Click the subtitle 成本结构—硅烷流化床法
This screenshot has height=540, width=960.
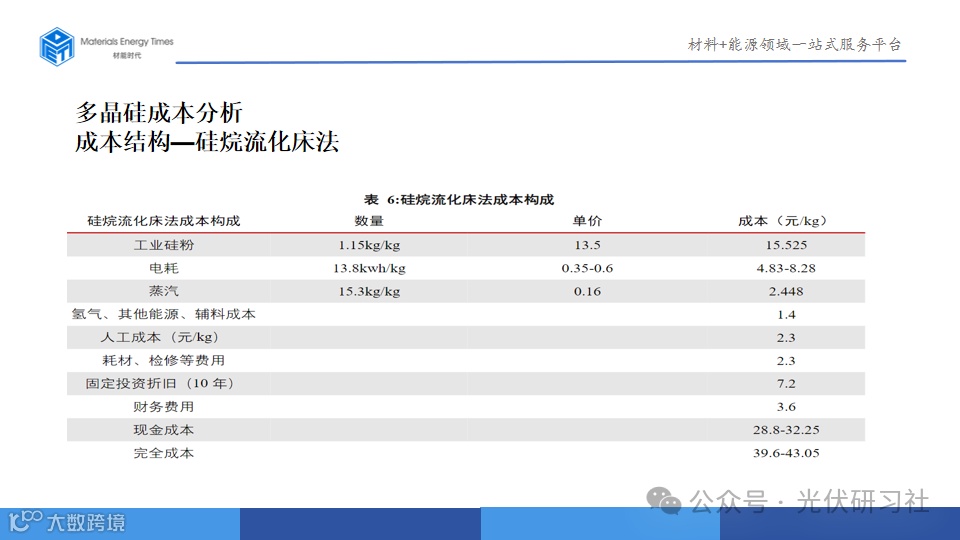(x=207, y=142)
